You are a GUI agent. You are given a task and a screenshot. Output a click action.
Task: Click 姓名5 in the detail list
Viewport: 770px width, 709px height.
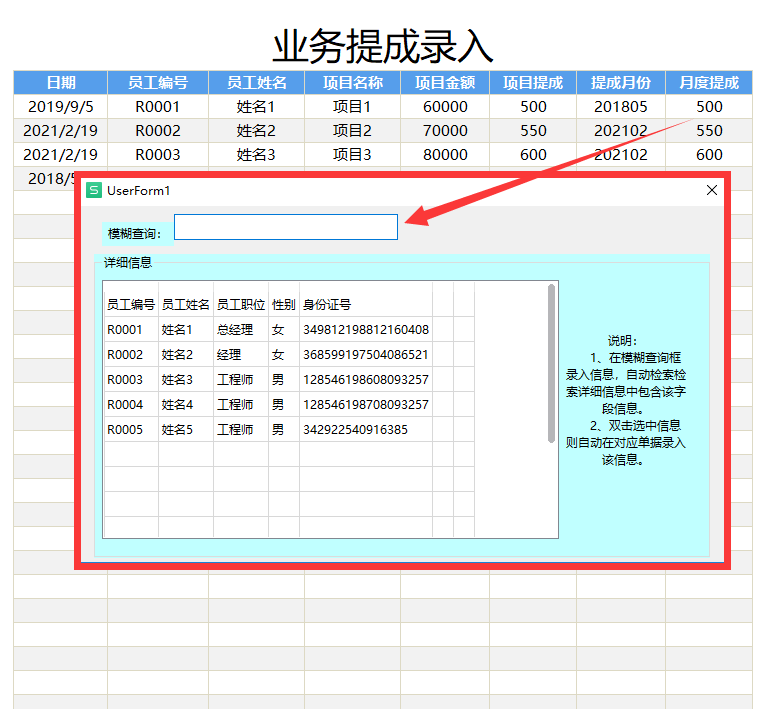pos(177,430)
